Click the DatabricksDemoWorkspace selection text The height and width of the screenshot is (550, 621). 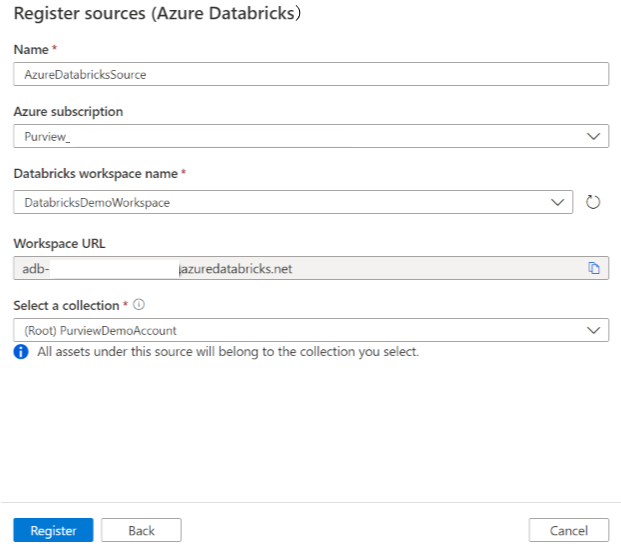(97, 203)
